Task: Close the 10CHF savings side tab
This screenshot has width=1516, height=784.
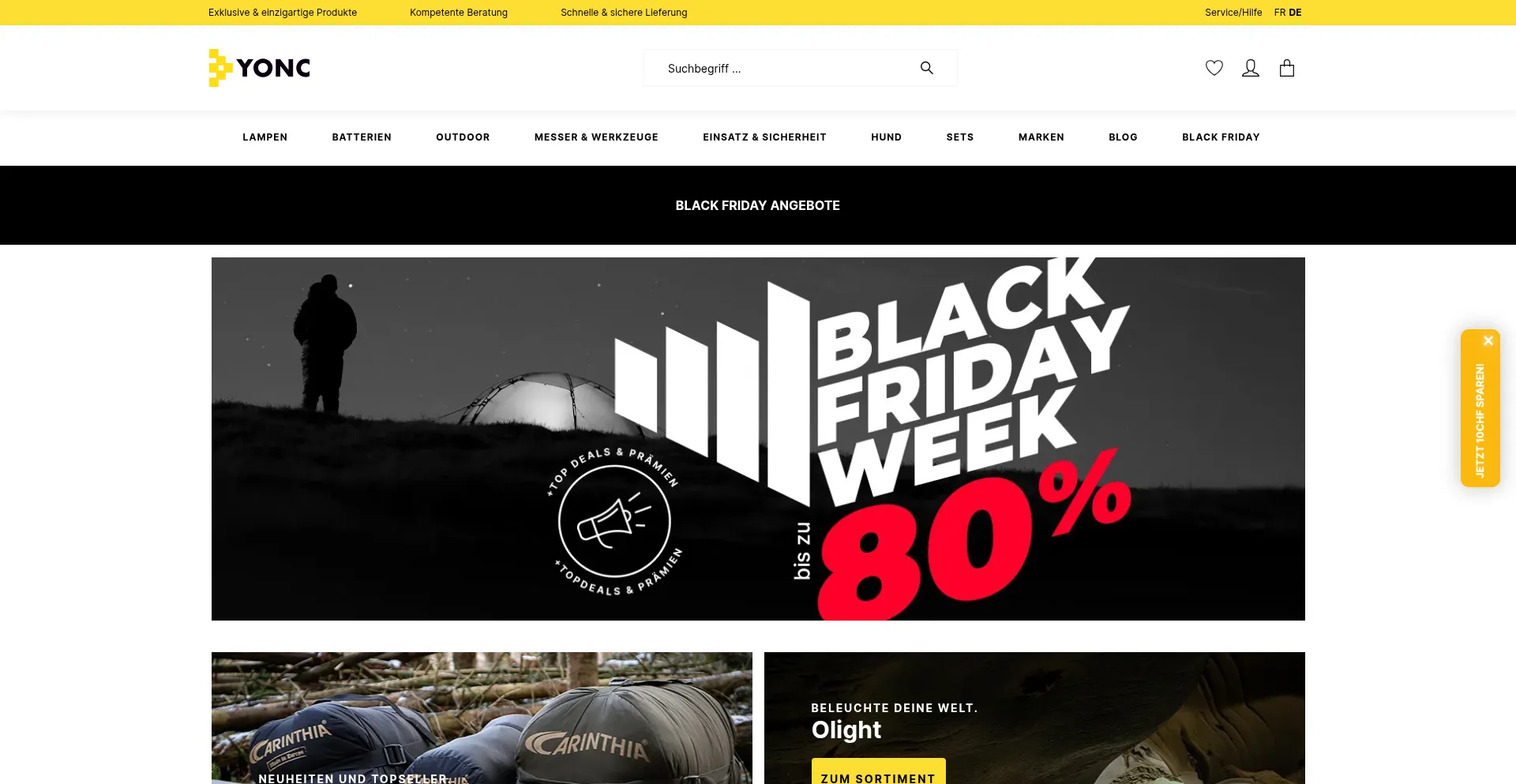Action: point(1488,341)
